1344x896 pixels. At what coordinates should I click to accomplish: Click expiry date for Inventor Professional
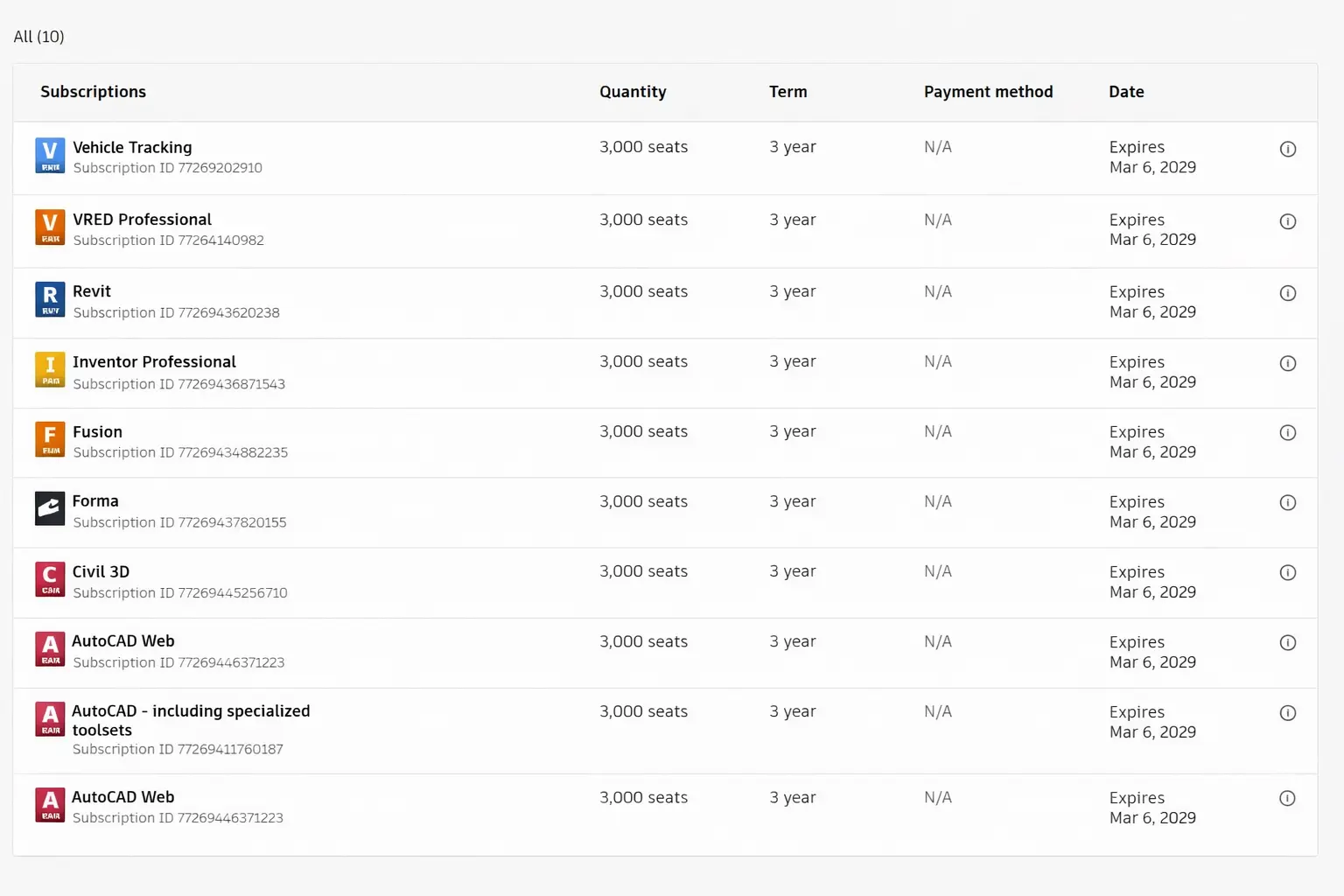[1152, 372]
